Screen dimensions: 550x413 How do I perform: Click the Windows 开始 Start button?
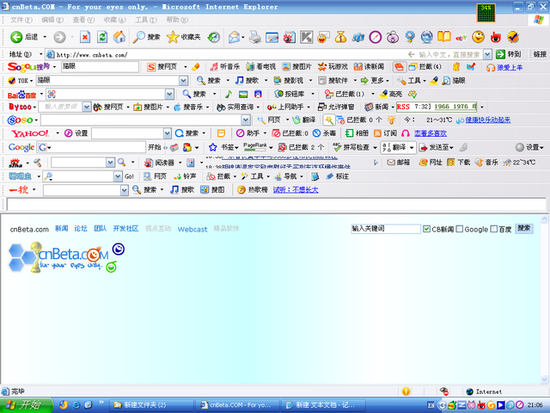(x=26, y=405)
